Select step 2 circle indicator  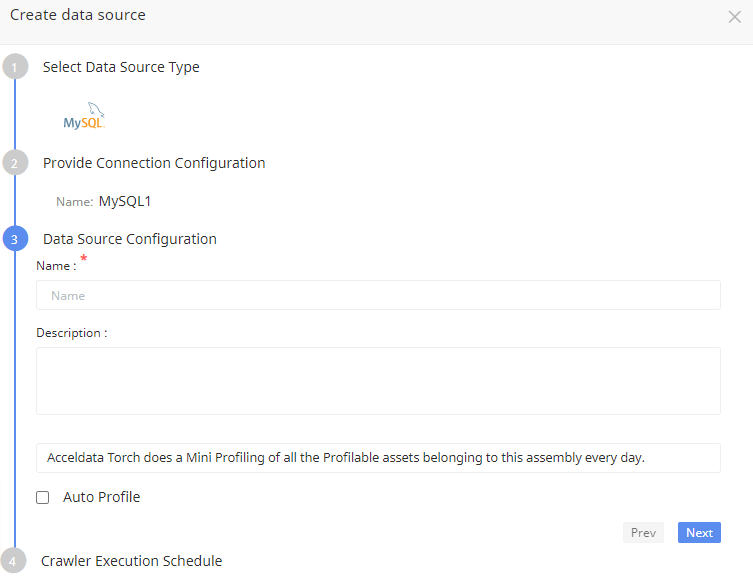pos(15,163)
